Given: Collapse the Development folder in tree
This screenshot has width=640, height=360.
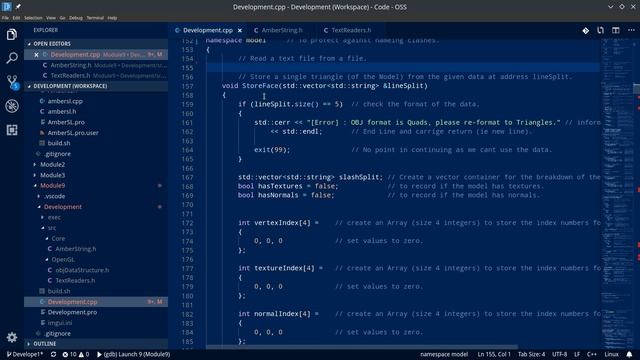Looking at the screenshot, I should pyautogui.click(x=96, y=207).
